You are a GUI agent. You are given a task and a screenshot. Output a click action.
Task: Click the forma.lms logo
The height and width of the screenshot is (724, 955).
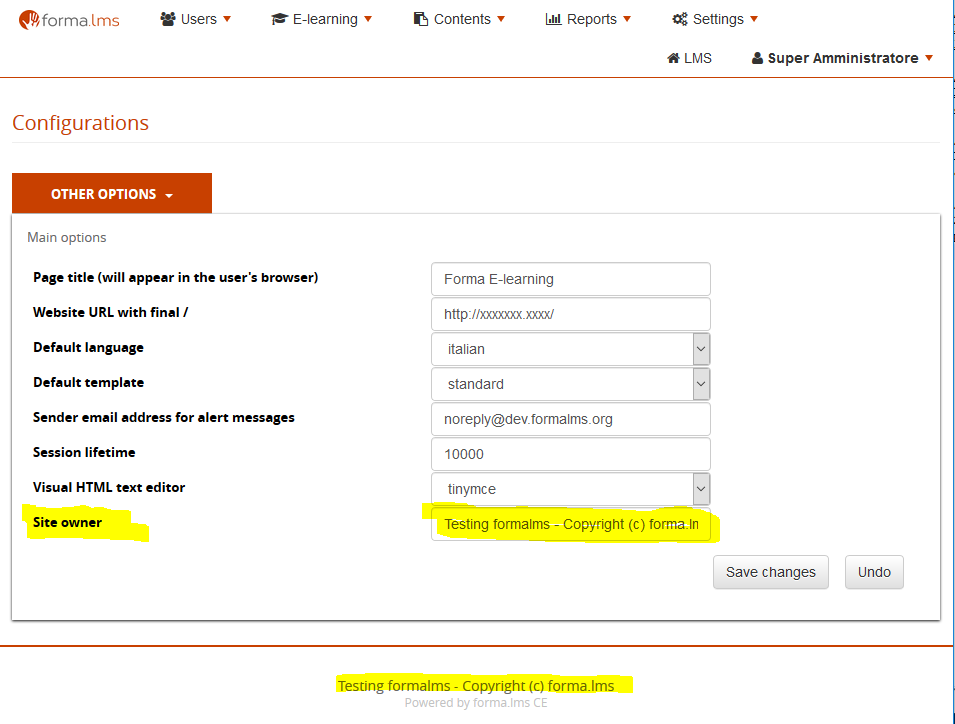point(69,19)
